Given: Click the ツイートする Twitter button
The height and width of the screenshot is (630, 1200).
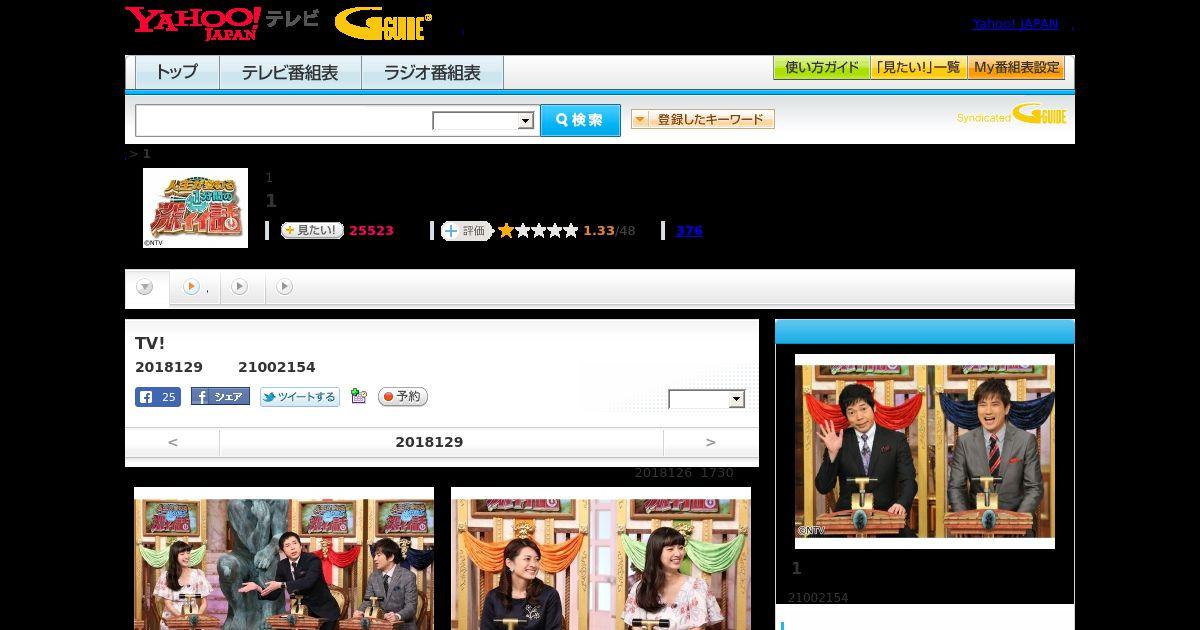Looking at the screenshot, I should click(x=300, y=397).
